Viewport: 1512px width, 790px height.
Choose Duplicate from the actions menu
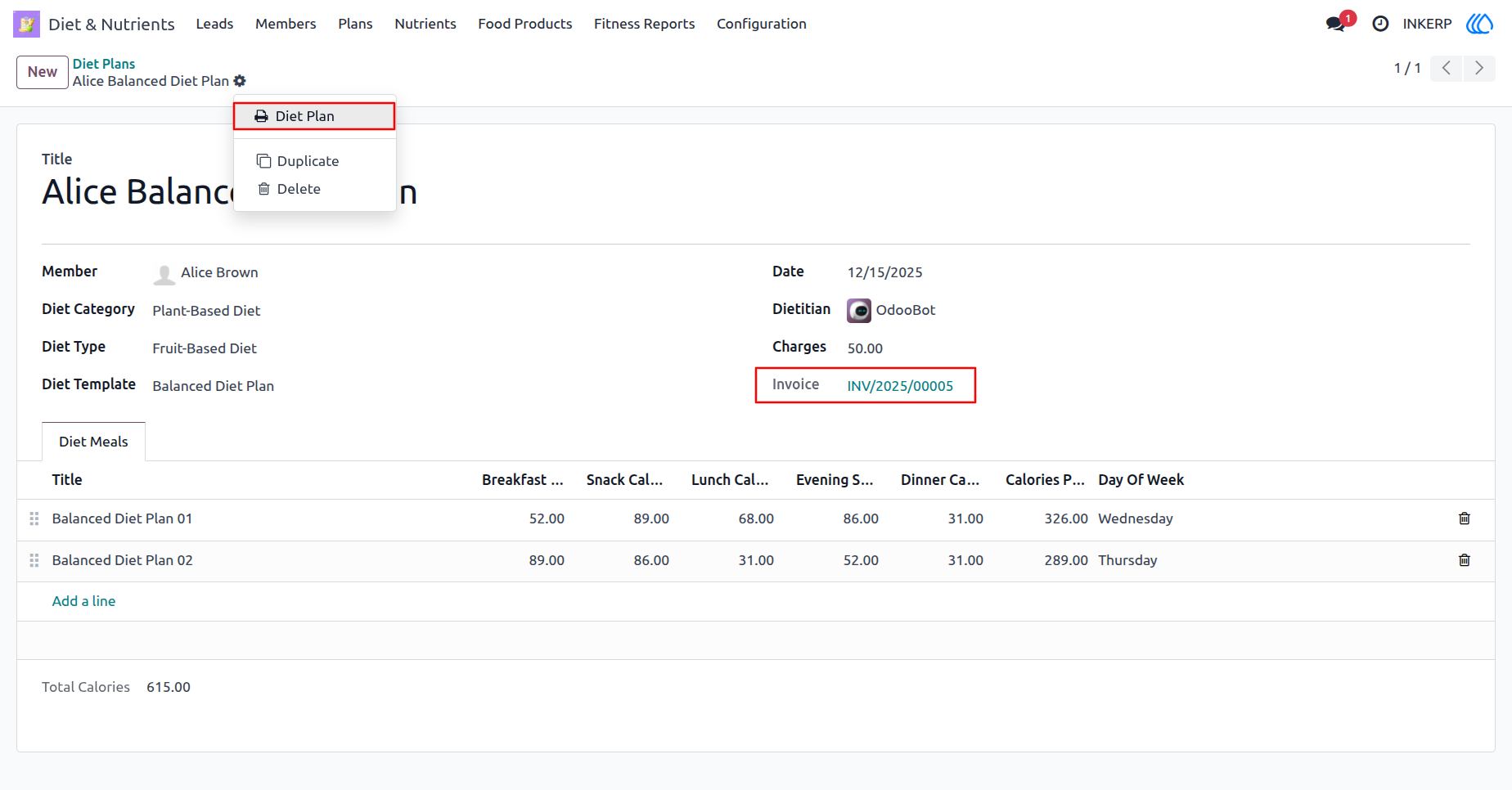(x=315, y=161)
